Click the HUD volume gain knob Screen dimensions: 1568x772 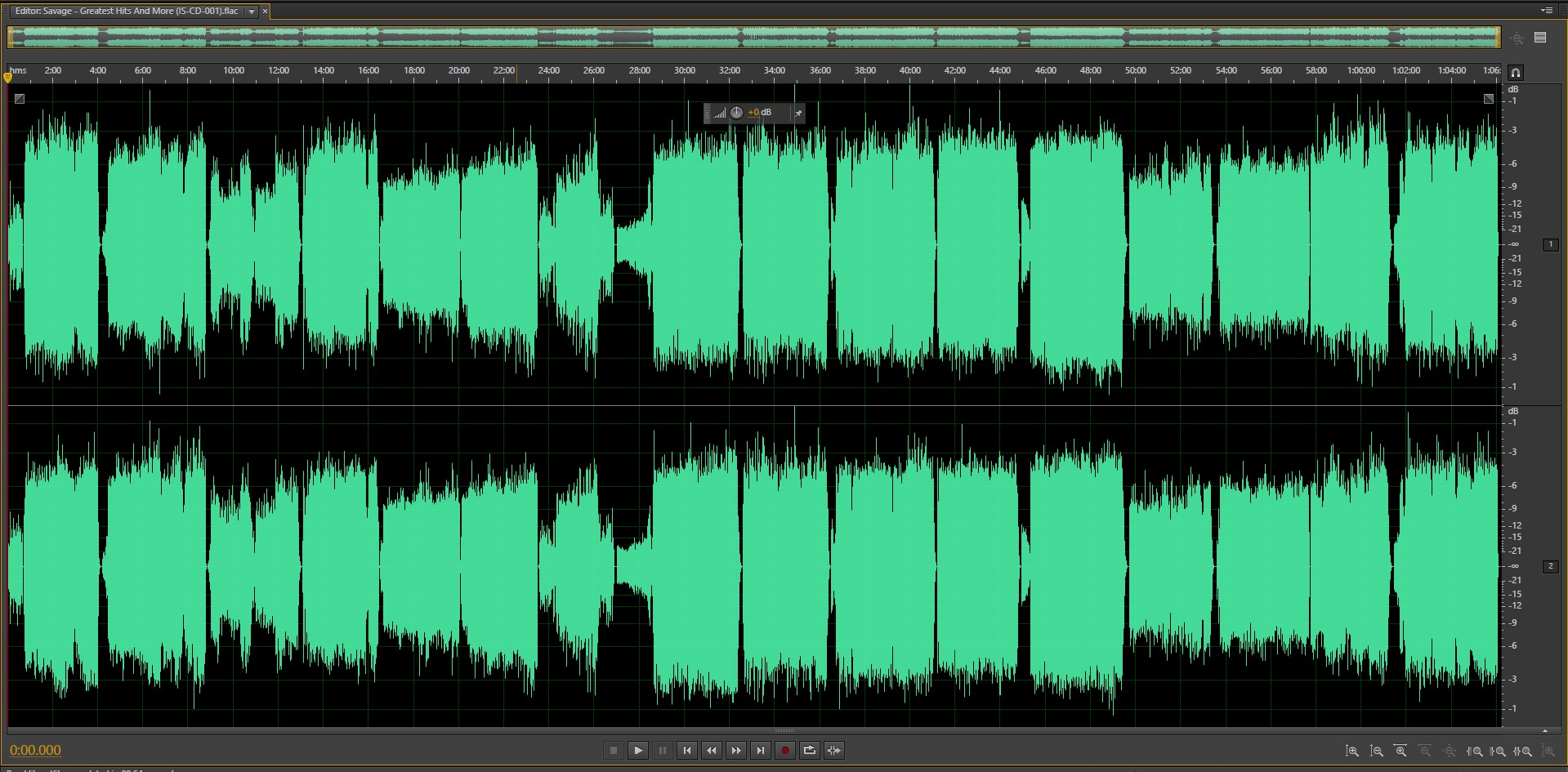(x=736, y=113)
